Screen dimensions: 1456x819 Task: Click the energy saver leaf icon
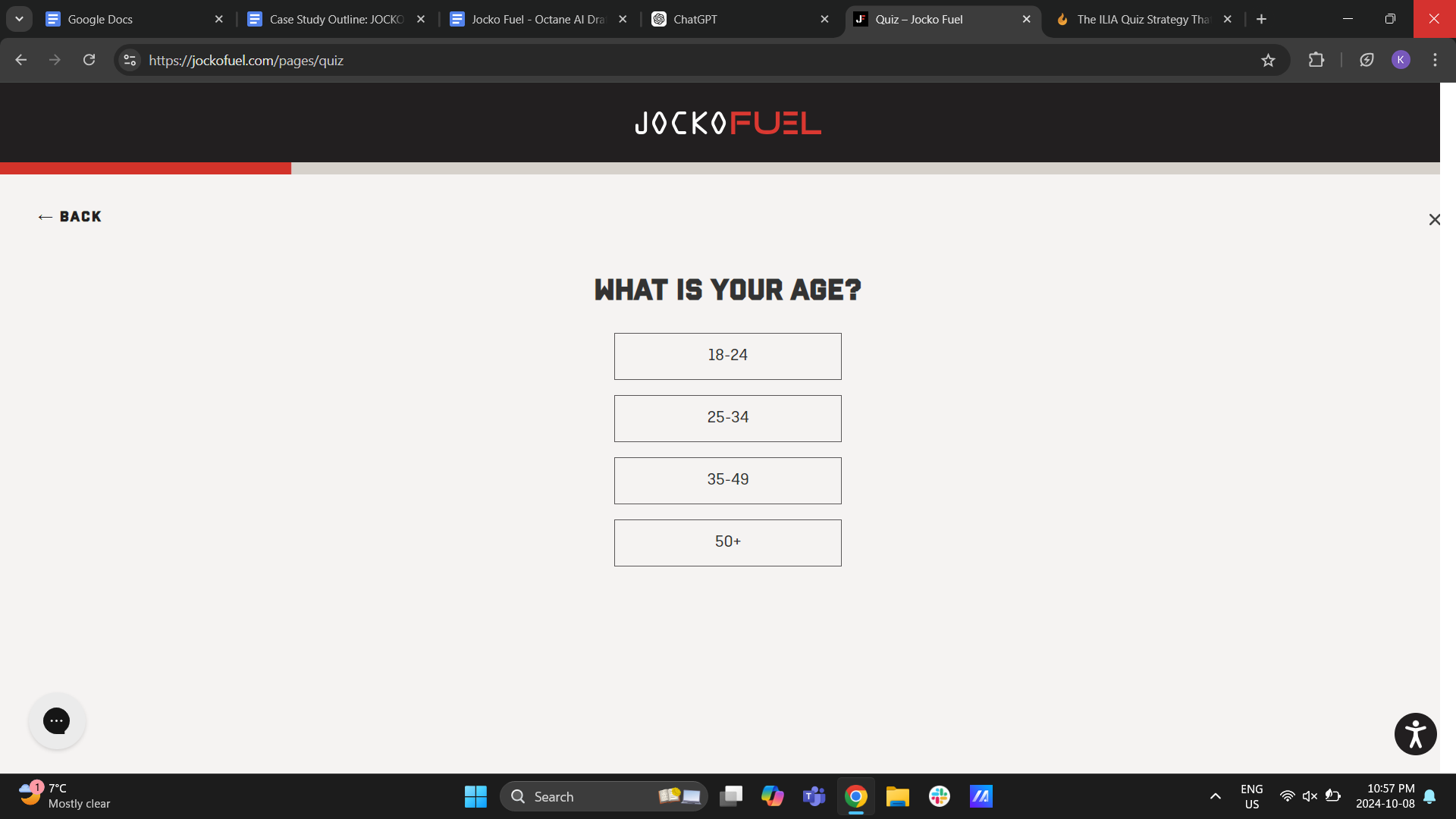[x=1367, y=60]
